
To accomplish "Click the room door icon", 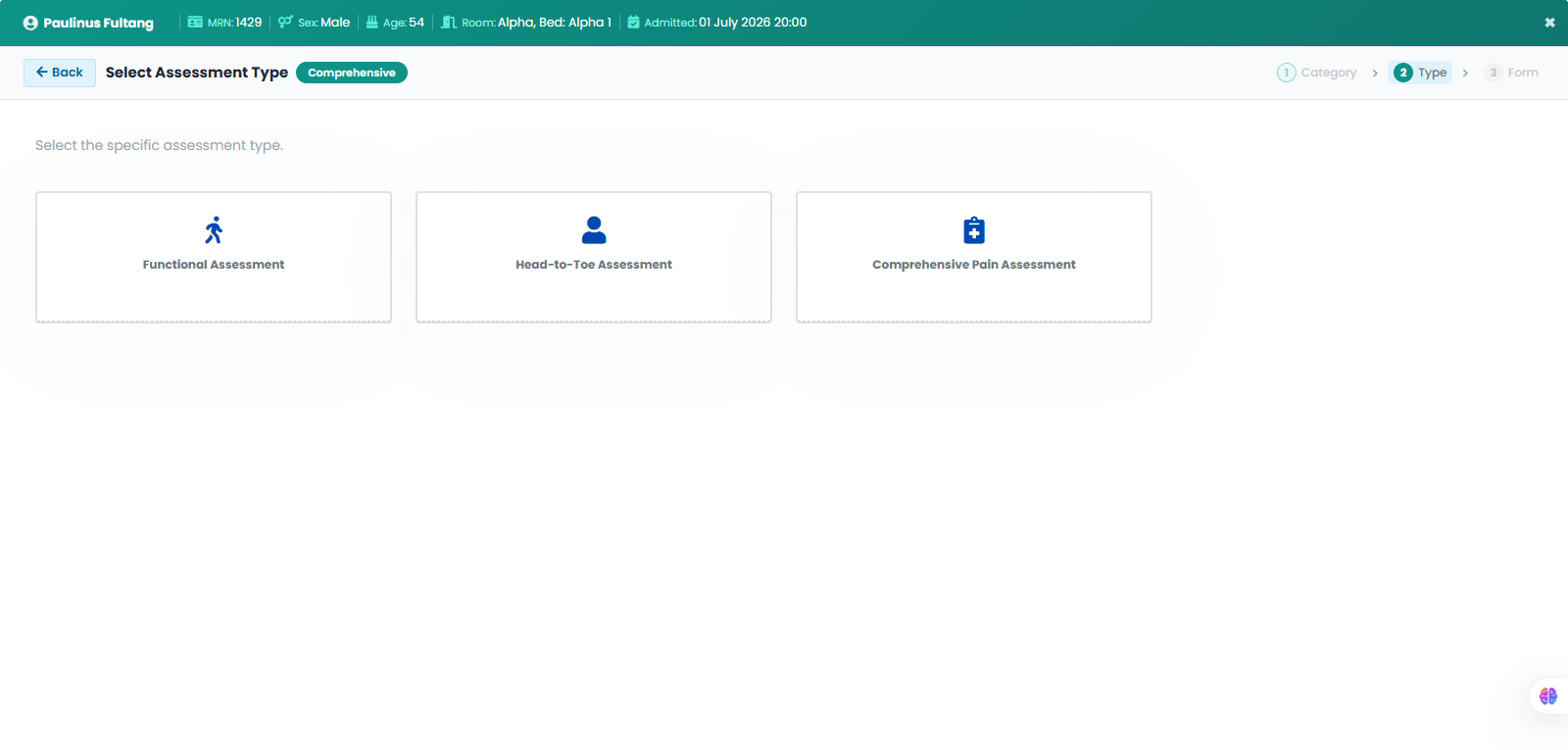I will coord(449,22).
